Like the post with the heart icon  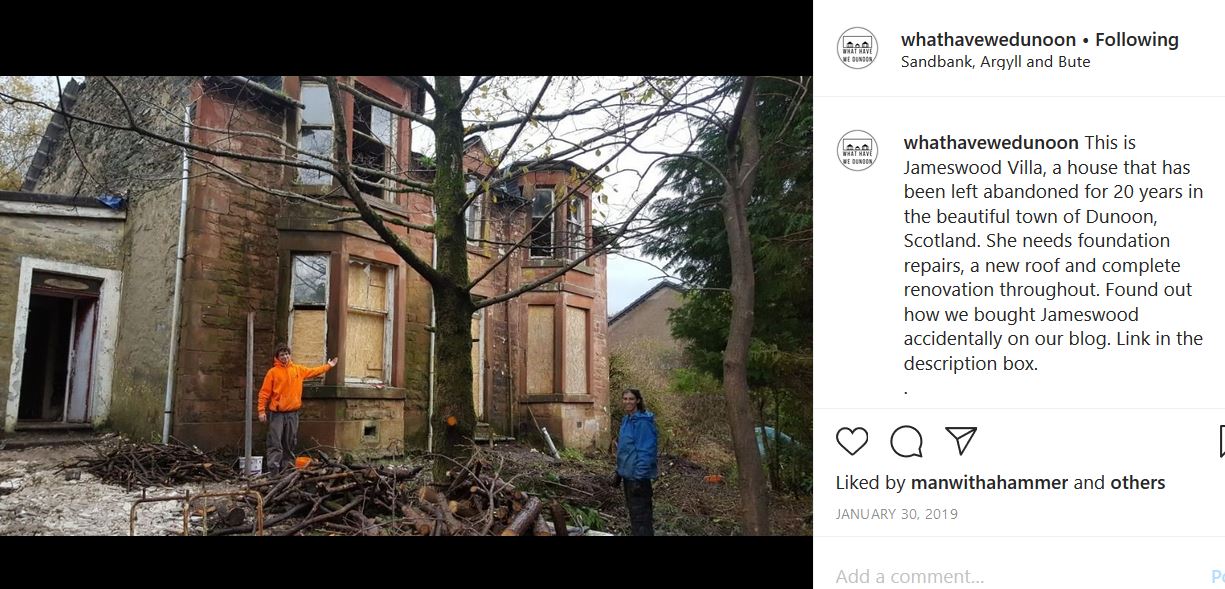[x=852, y=441]
